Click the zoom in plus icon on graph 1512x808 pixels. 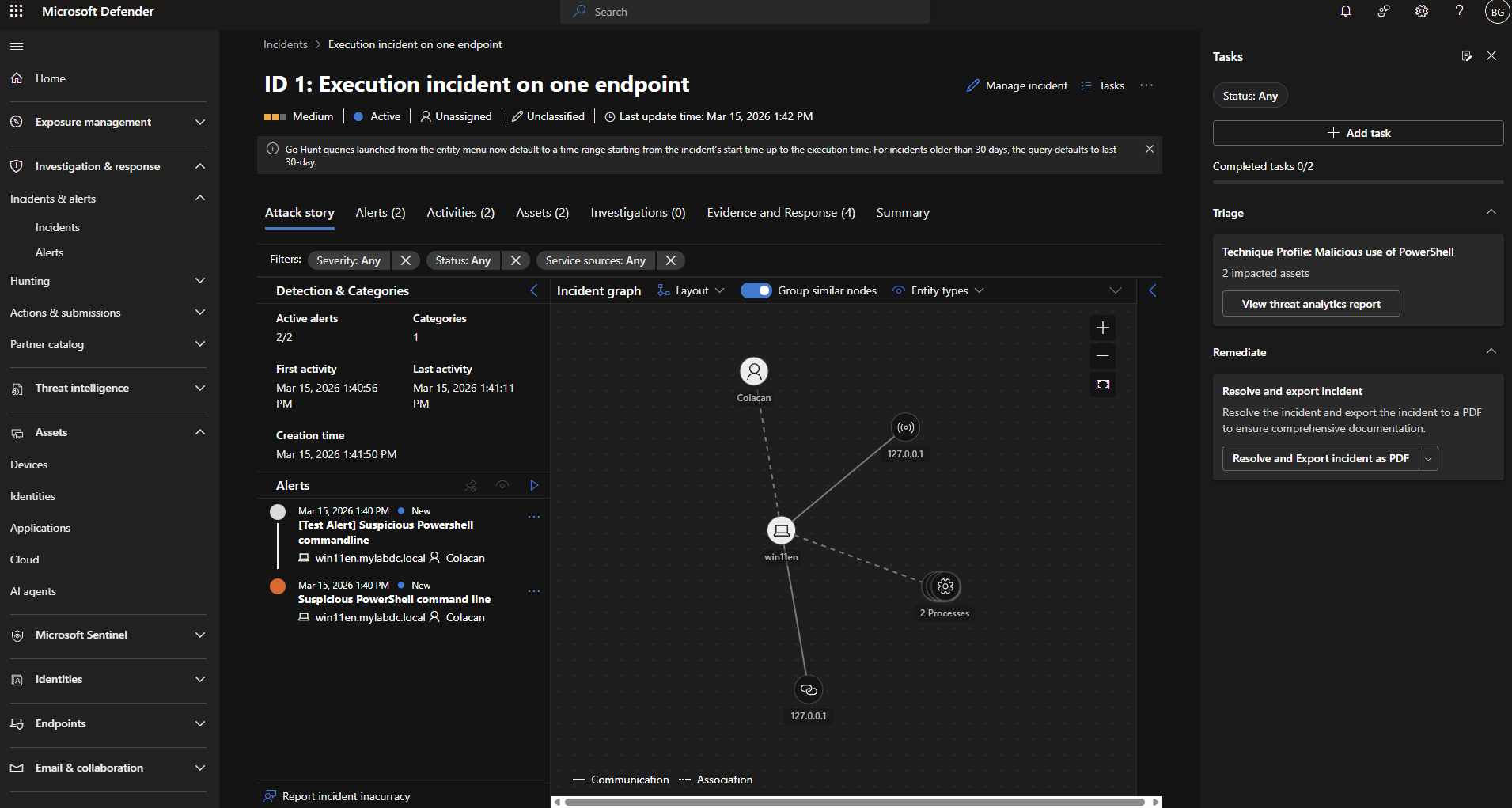[x=1102, y=328]
